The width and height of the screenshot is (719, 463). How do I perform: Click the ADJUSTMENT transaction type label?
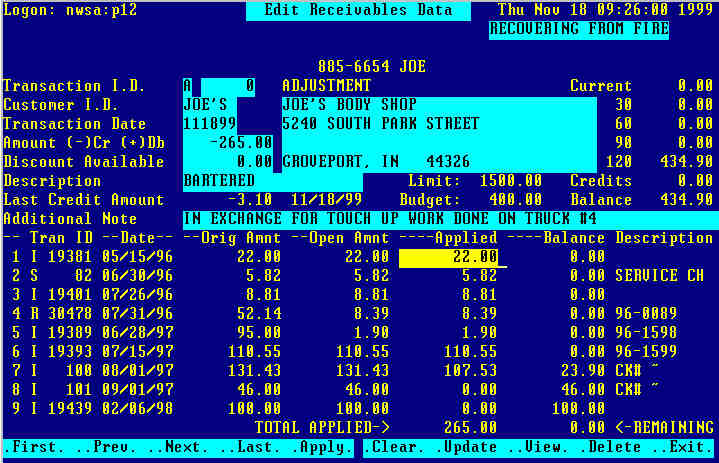point(326,86)
